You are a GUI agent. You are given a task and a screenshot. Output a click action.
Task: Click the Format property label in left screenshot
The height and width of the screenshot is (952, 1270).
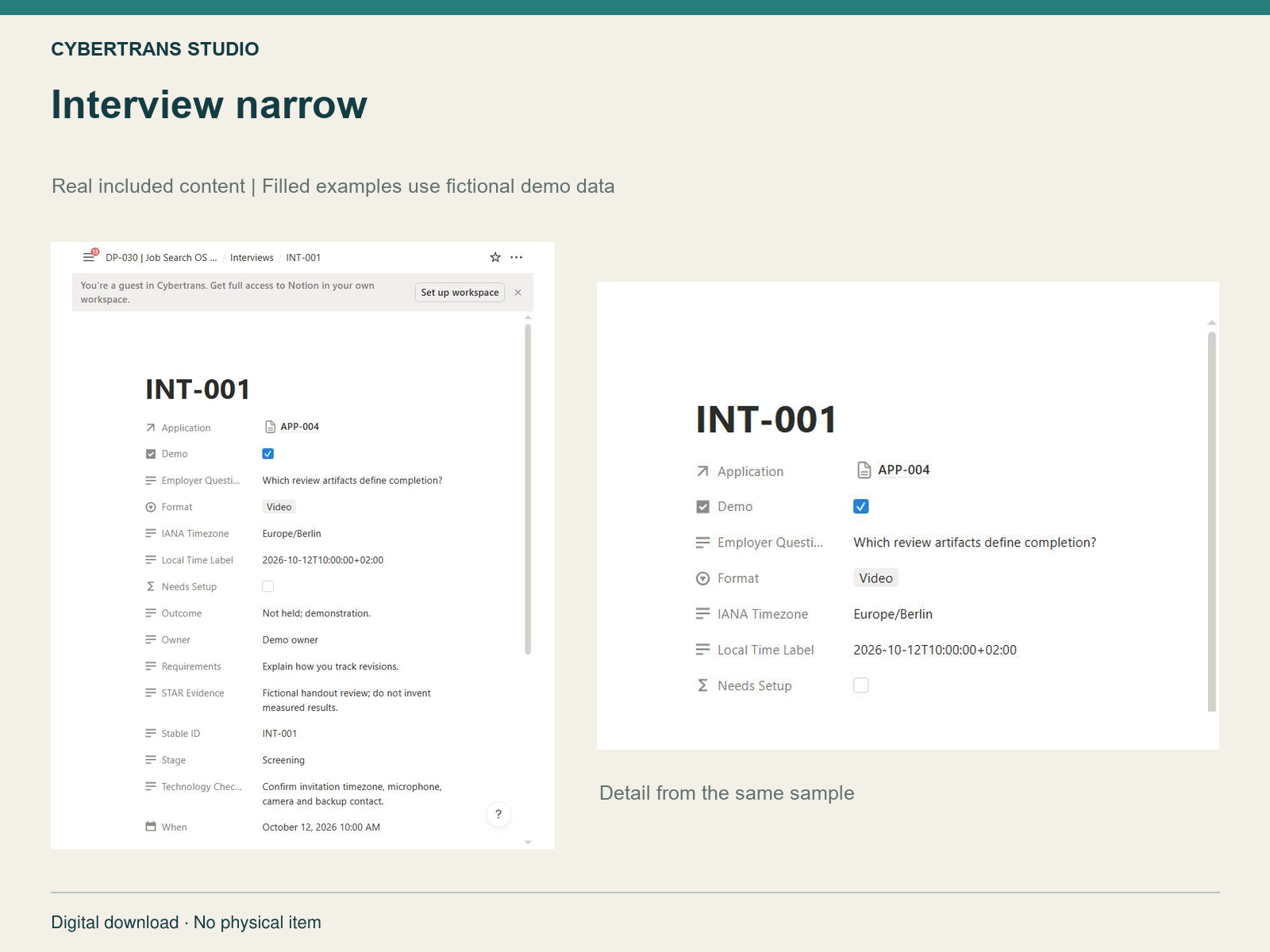click(177, 507)
